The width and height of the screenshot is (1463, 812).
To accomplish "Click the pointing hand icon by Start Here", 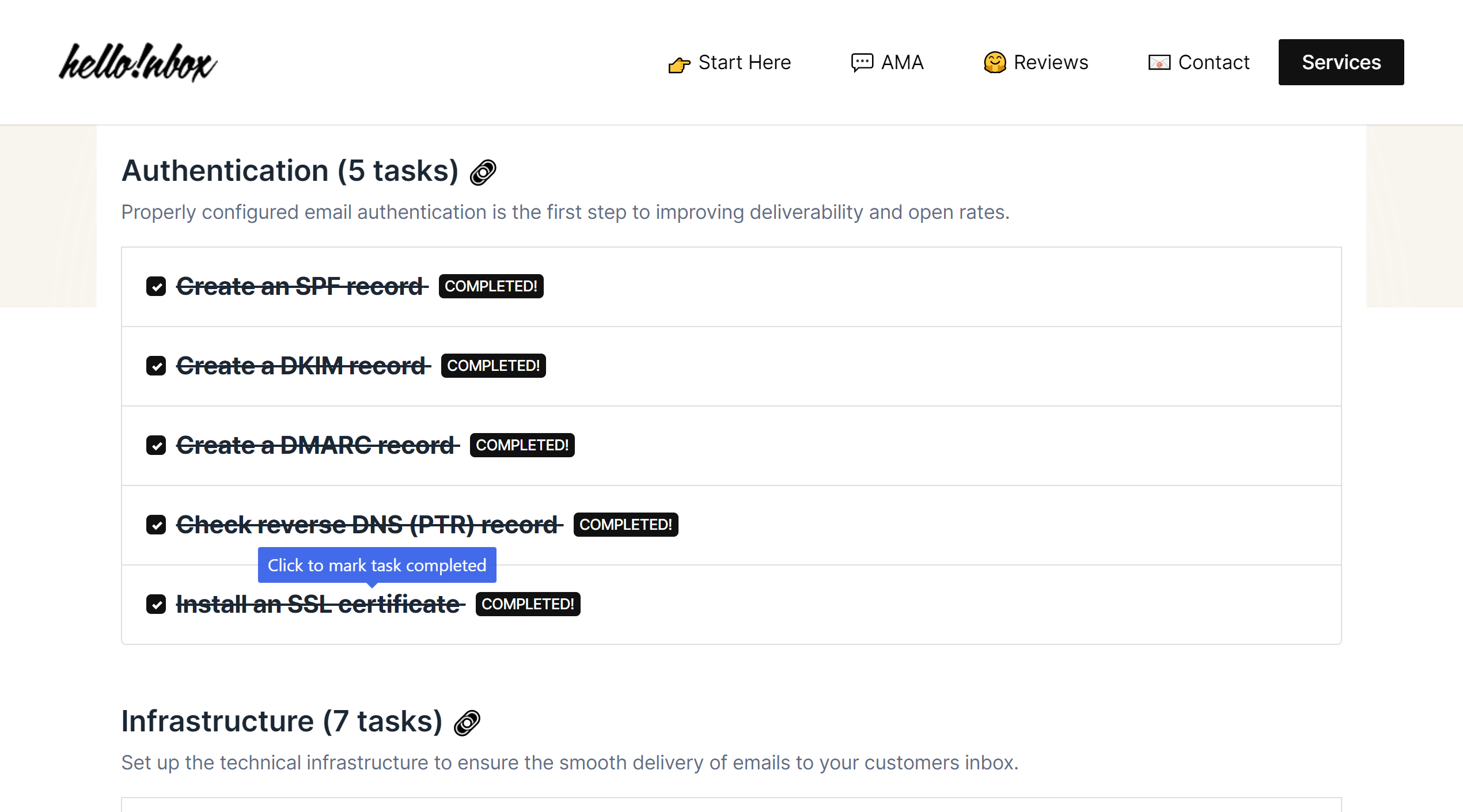I will pos(679,64).
